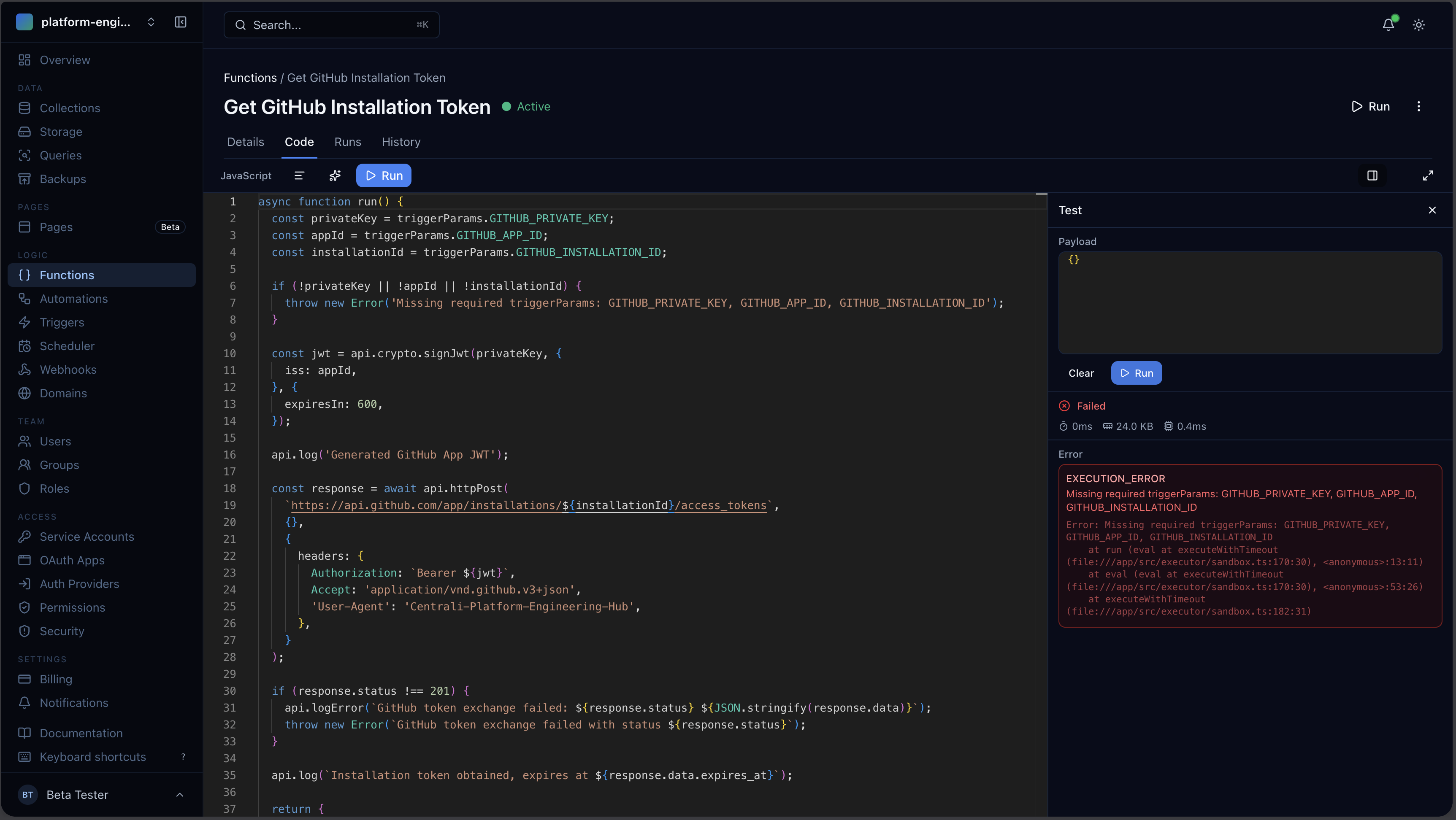The width and height of the screenshot is (1456, 820).
Task: Open the platform-engi workspace switcher
Action: point(86,22)
